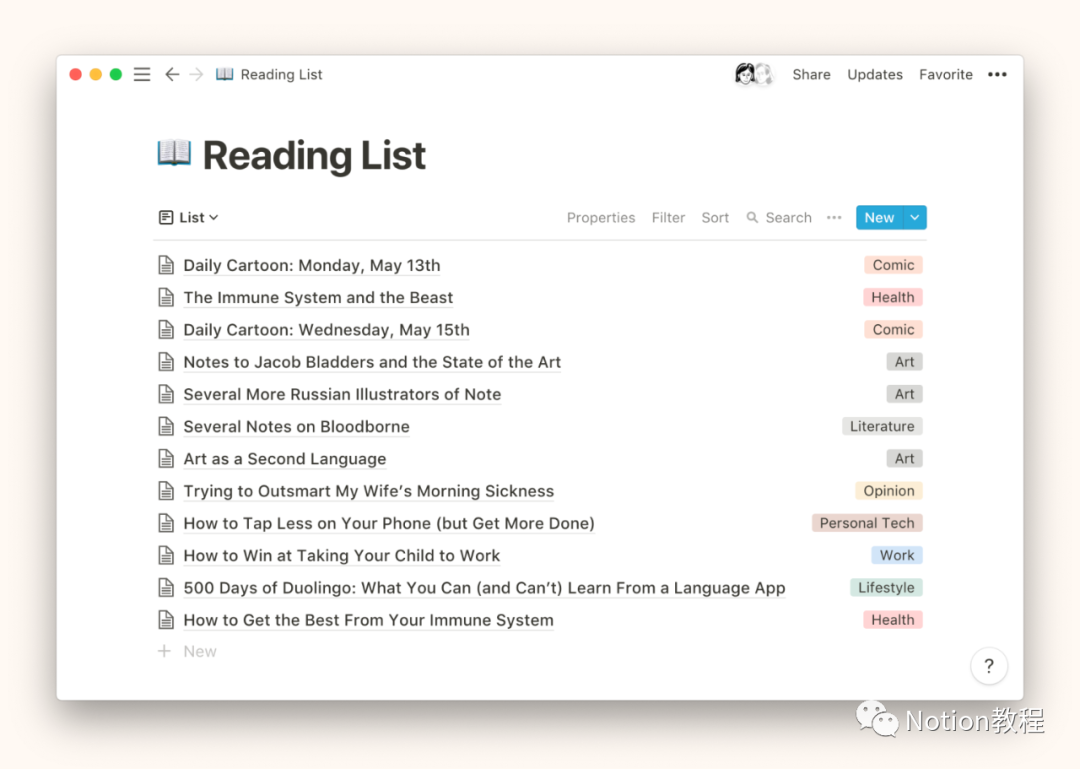This screenshot has height=769, width=1080.
Task: Click the search magnifier icon
Action: (x=752, y=218)
